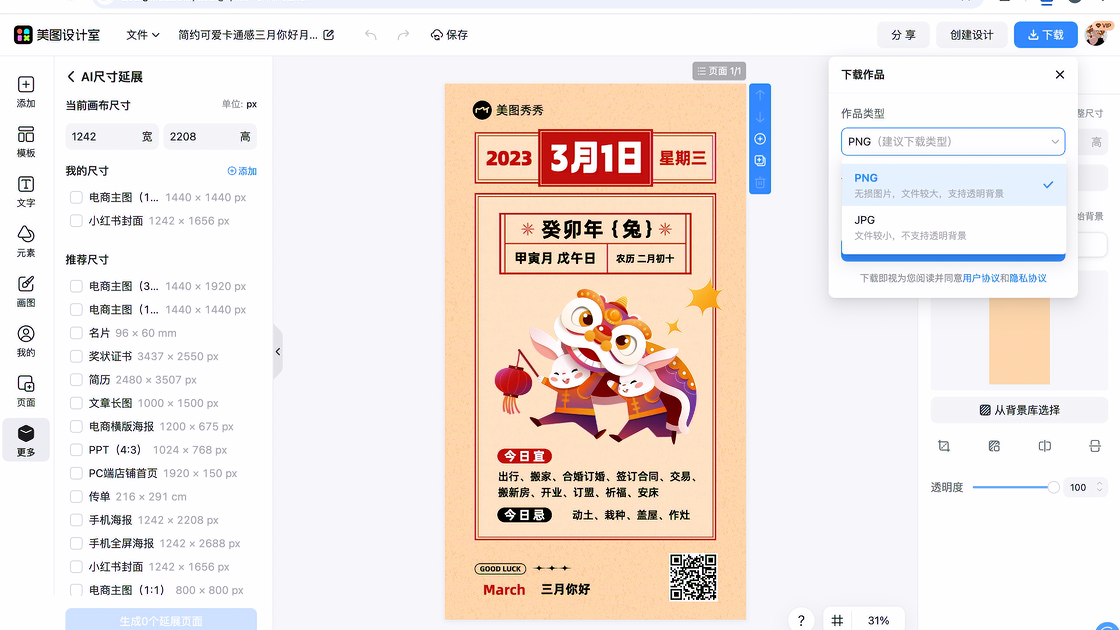
Task: Click the 透明度 slider handle
Action: [x=1053, y=487]
